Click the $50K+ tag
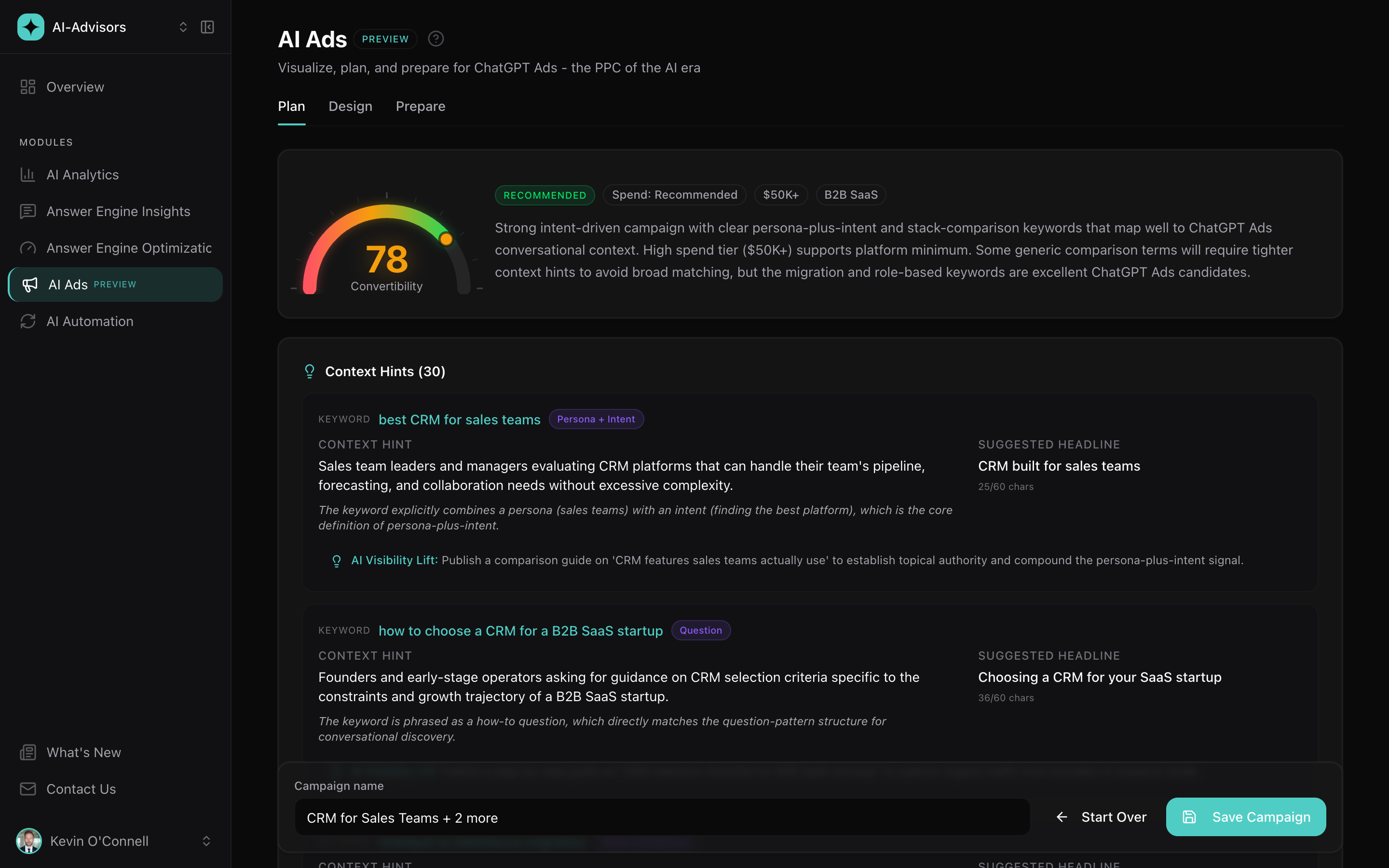1389x868 pixels. pyautogui.click(x=781, y=195)
